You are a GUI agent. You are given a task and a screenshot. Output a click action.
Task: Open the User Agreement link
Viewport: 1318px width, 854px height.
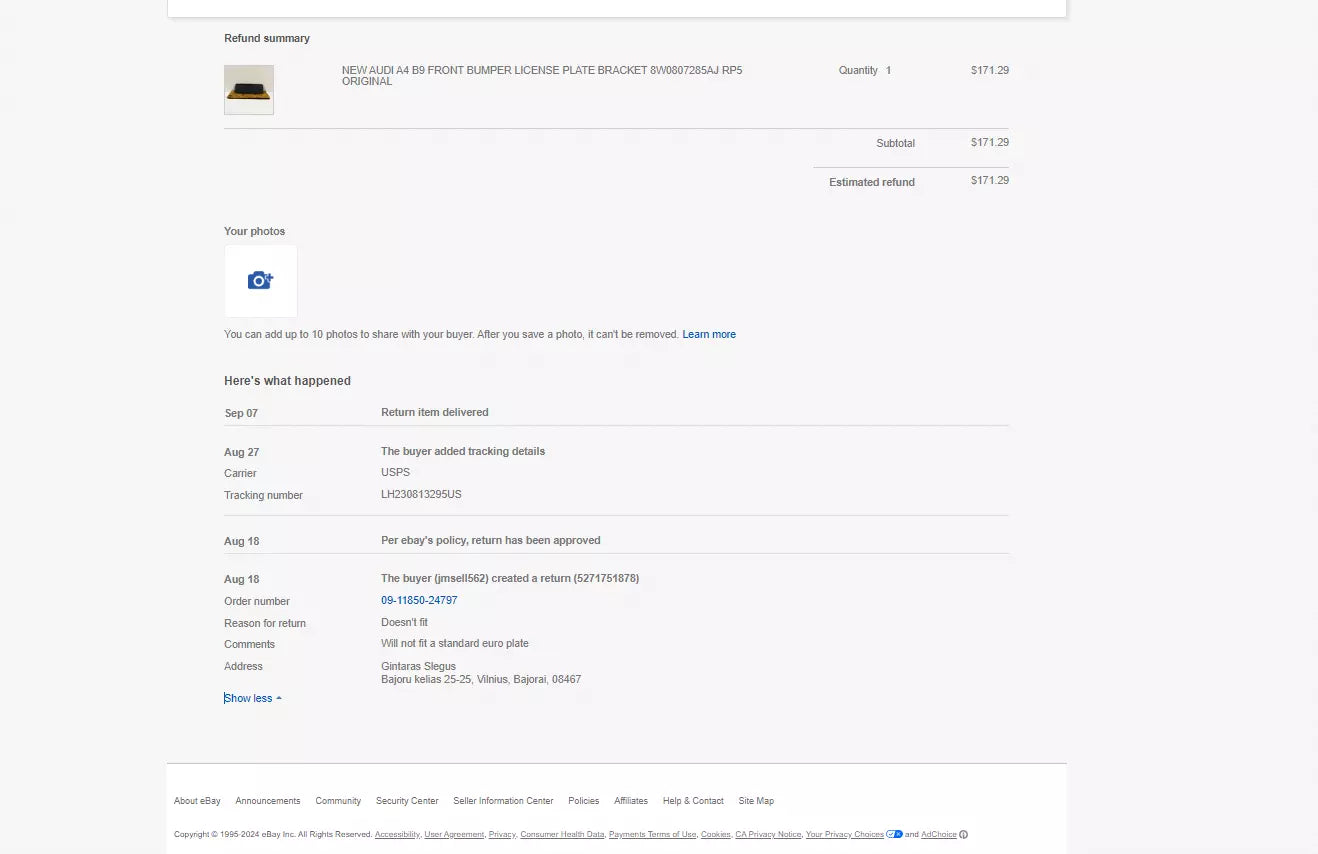point(454,834)
